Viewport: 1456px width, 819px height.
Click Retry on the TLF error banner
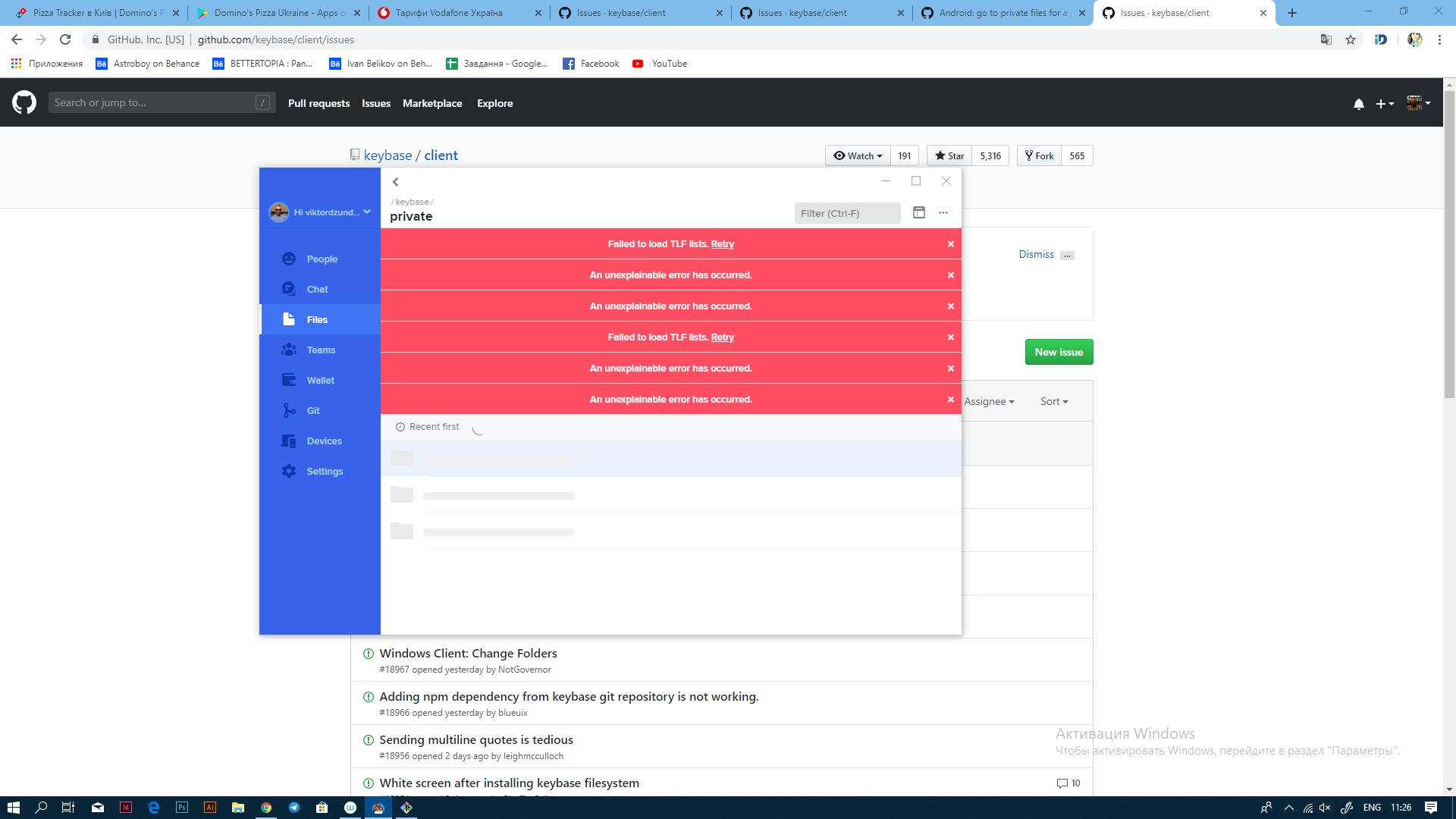pyautogui.click(x=723, y=243)
